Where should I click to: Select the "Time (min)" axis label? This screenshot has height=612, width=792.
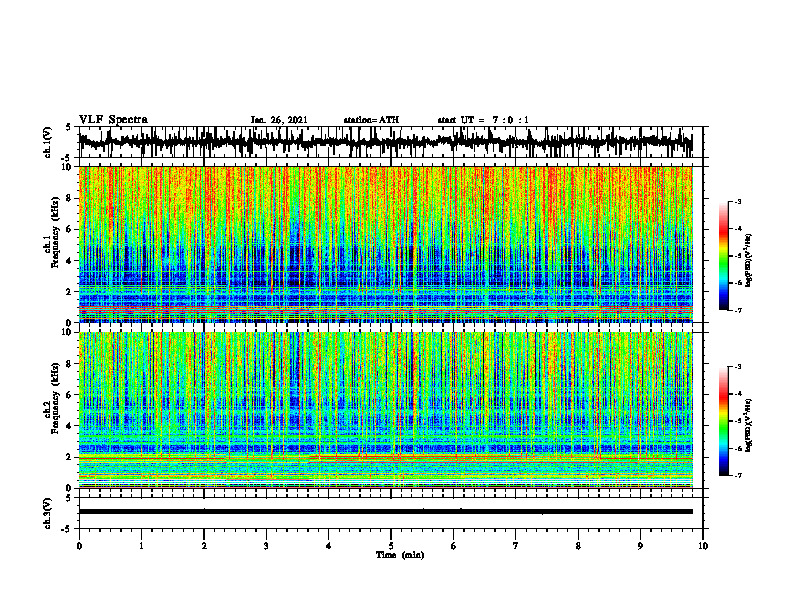pyautogui.click(x=400, y=555)
